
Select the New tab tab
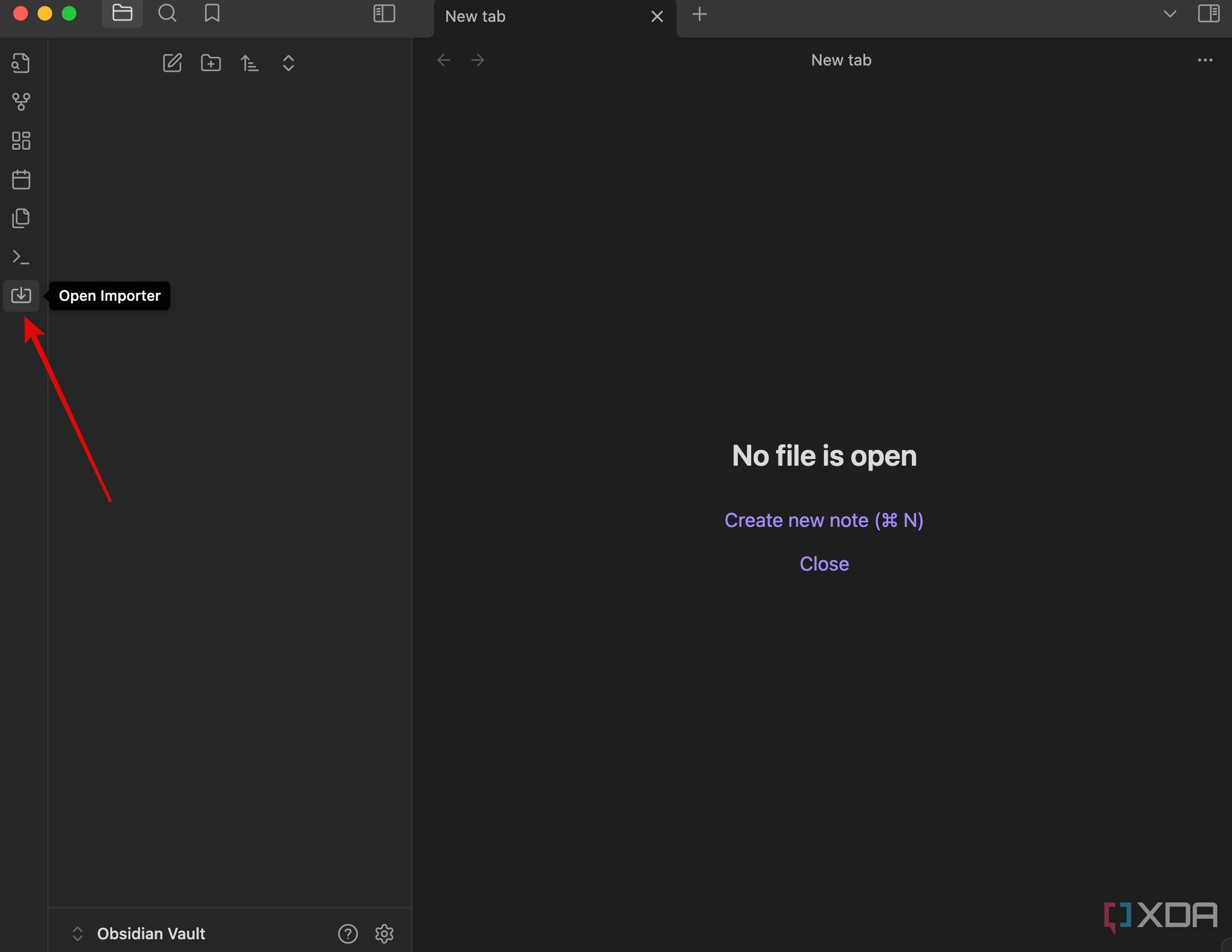pos(555,17)
